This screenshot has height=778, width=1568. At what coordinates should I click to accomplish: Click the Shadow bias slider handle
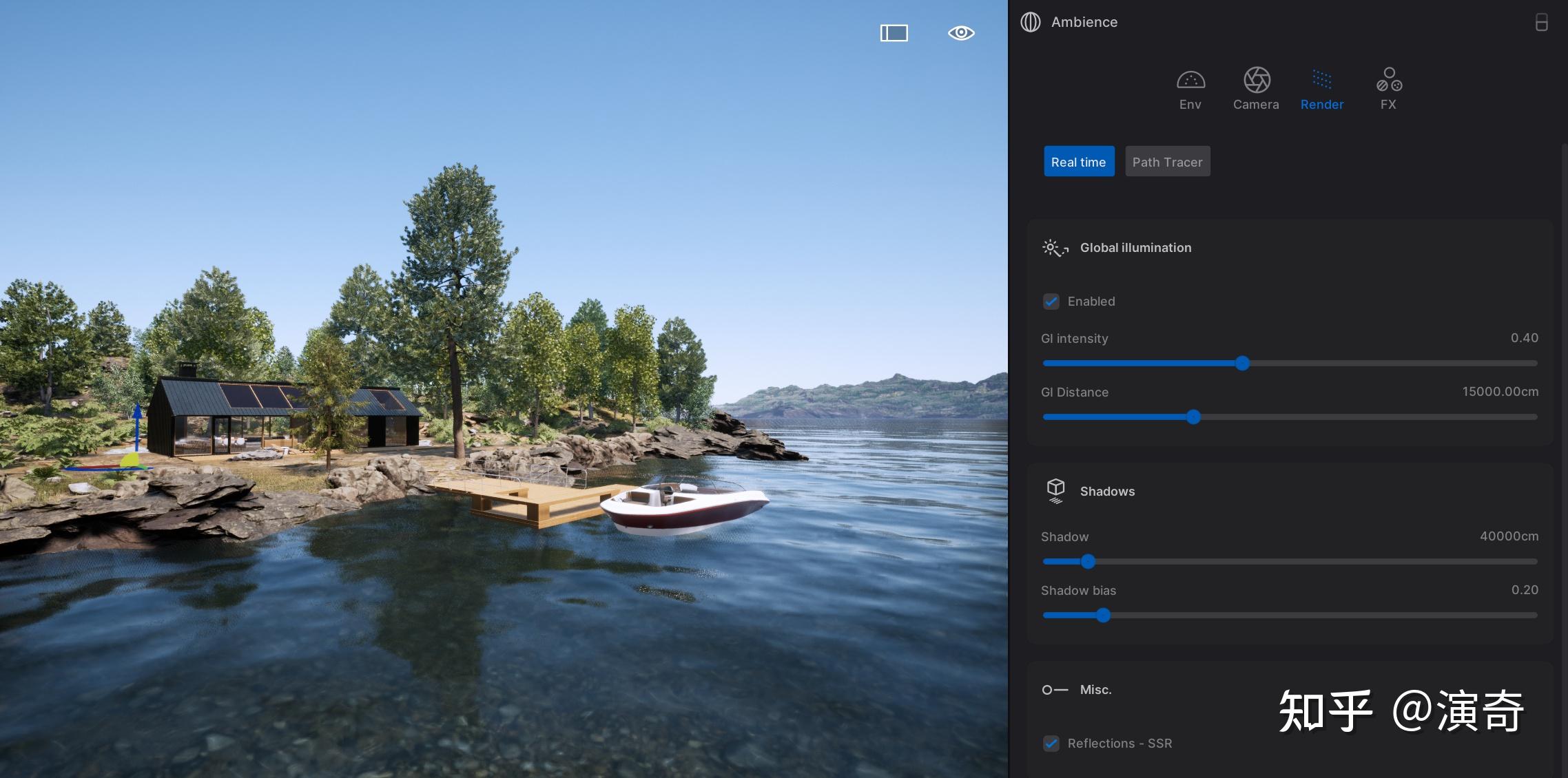click(1103, 615)
